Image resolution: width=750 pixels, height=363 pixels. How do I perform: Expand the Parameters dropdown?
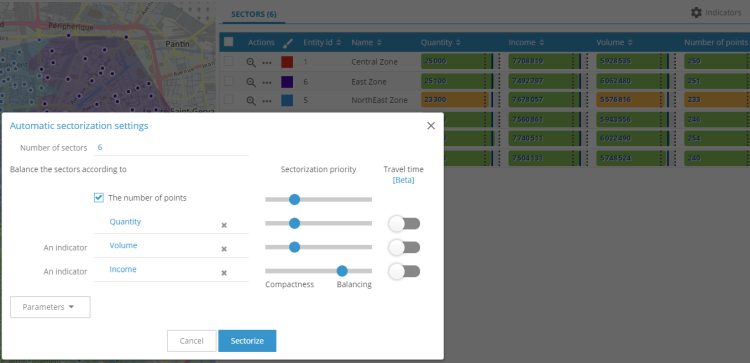(x=50, y=307)
